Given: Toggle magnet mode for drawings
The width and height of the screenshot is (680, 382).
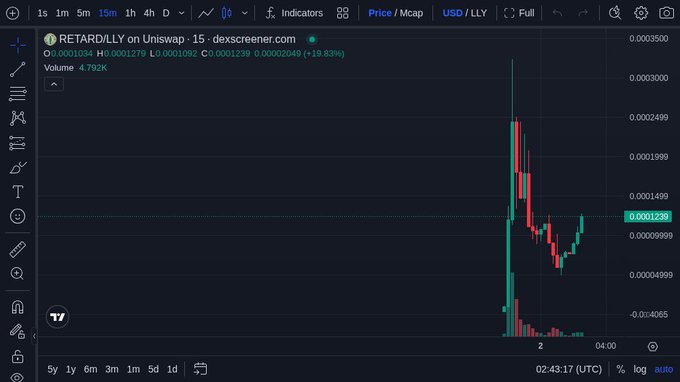Looking at the screenshot, I should 18,307.
